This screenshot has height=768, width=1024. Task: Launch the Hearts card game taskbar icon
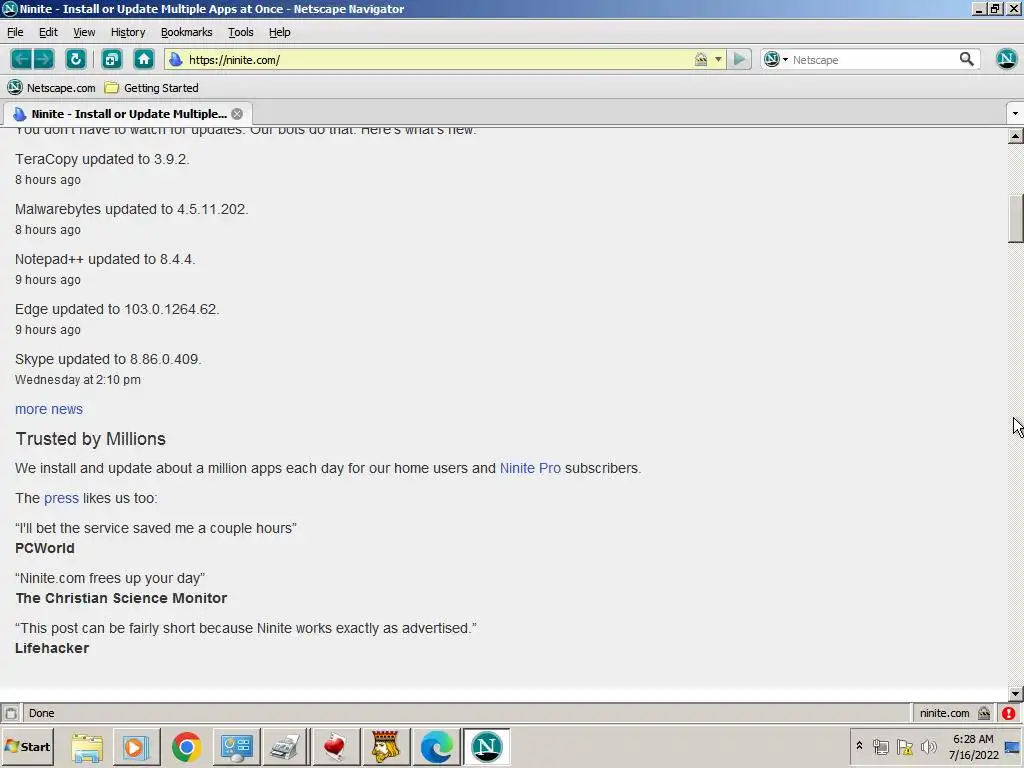click(336, 746)
